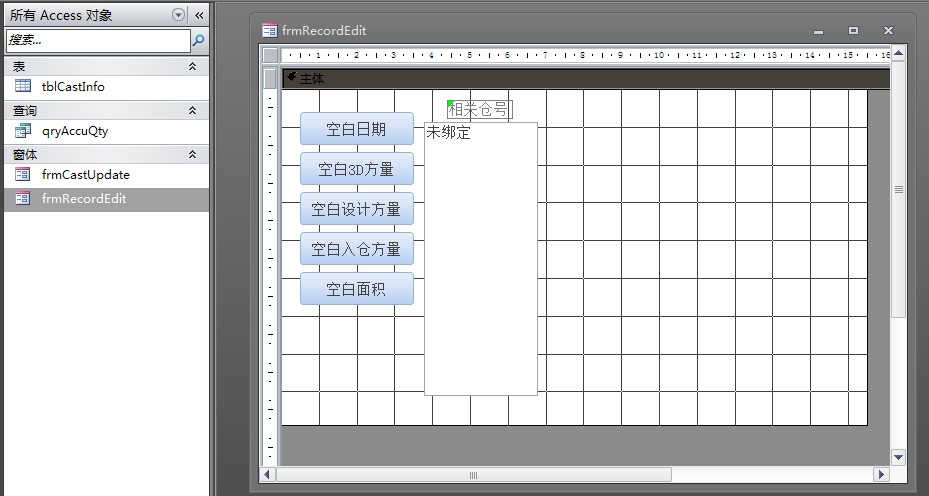Select the frmCastUpdate form
Viewport: 929px width, 496px height.
point(85,175)
